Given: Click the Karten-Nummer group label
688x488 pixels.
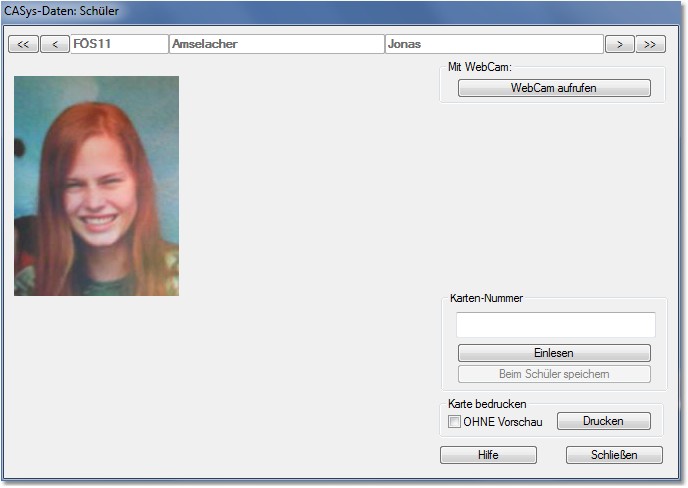Looking at the screenshot, I should [x=486, y=298].
